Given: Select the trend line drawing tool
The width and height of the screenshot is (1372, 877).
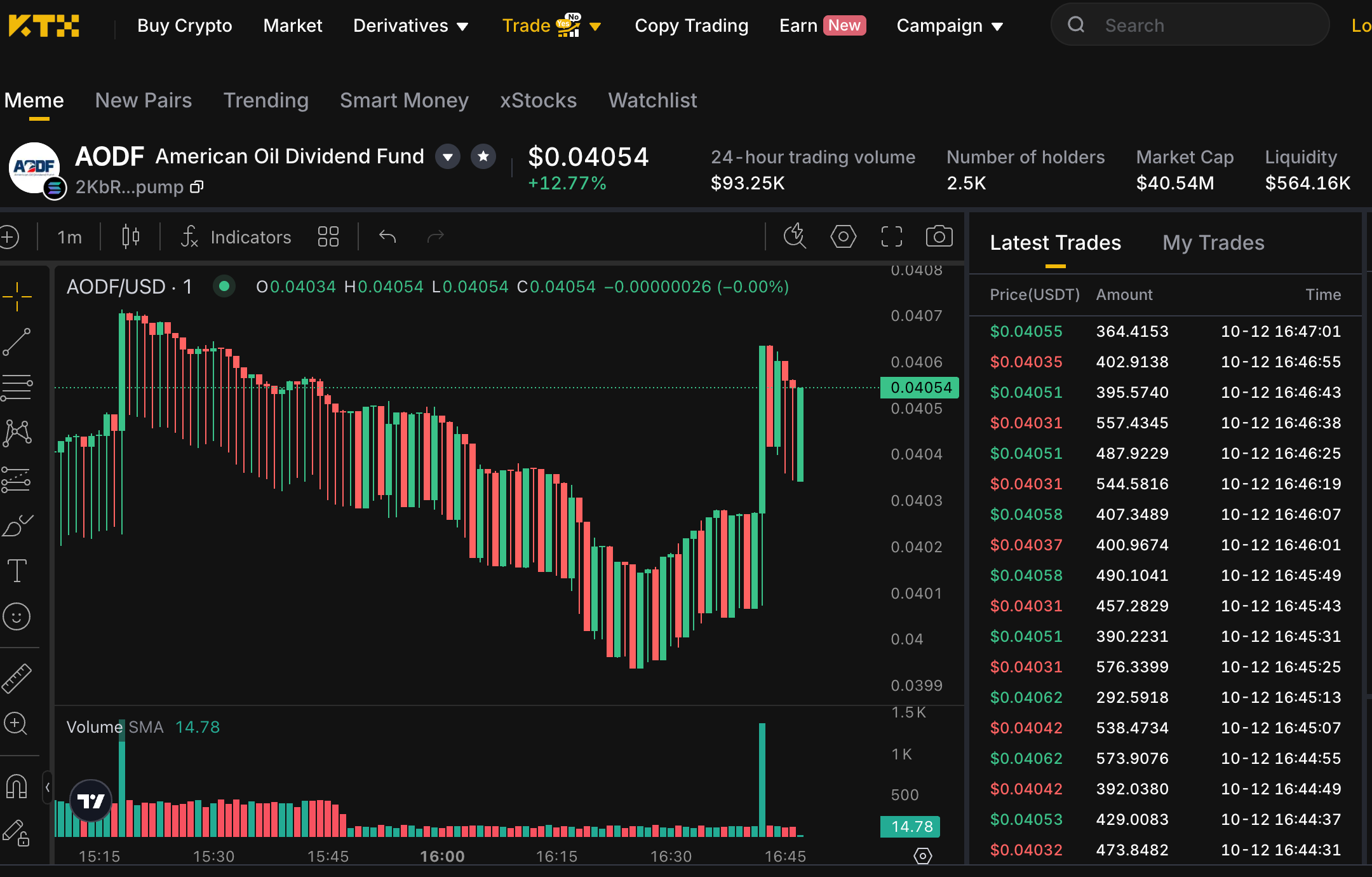Looking at the screenshot, I should [17, 342].
